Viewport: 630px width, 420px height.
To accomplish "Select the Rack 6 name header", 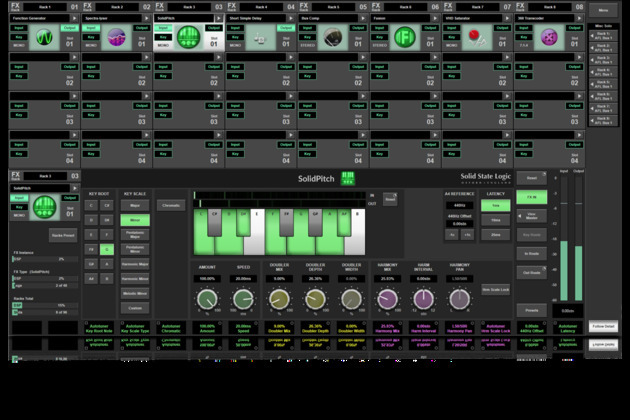I will click(x=405, y=7).
